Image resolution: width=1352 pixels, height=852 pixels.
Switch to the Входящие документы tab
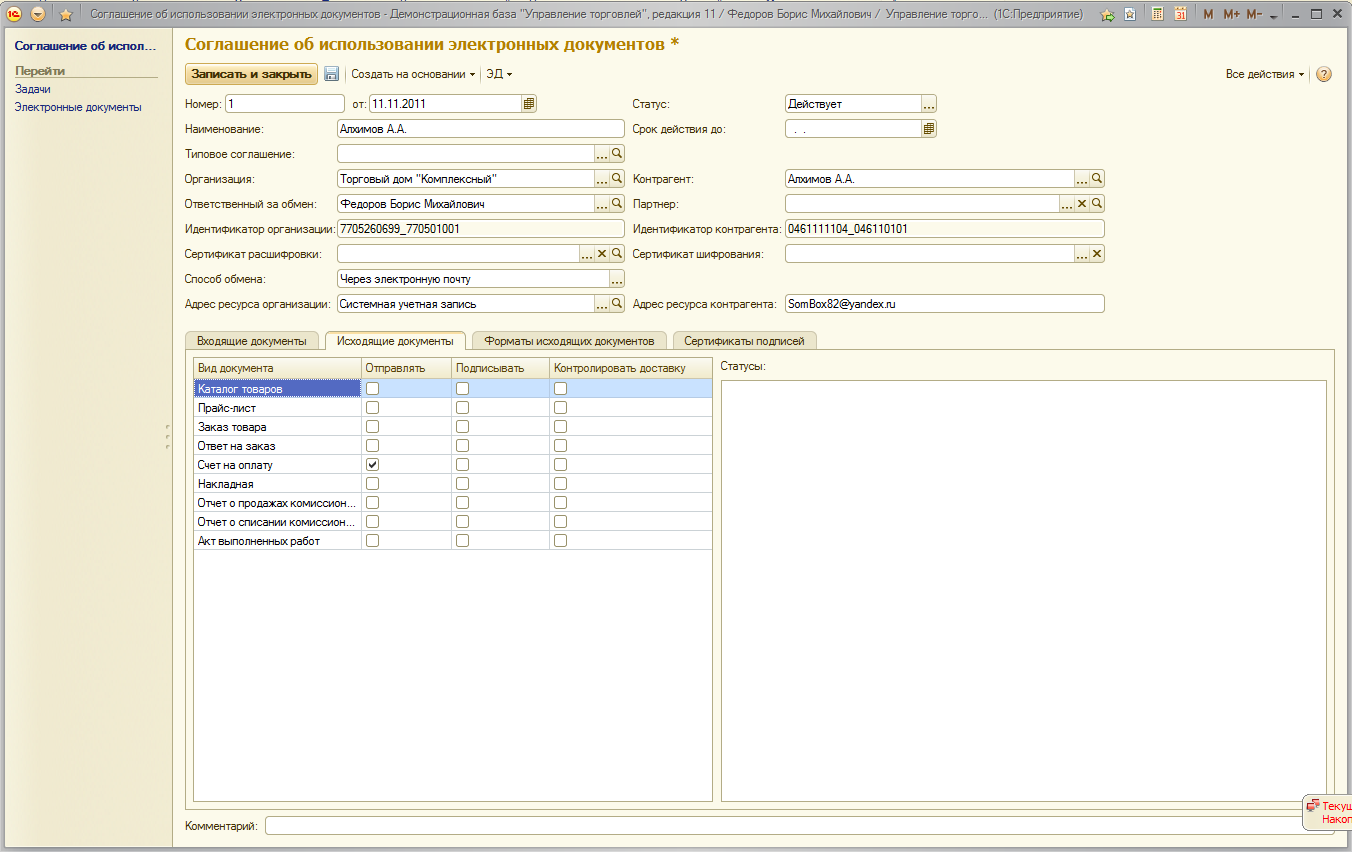pyautogui.click(x=252, y=341)
